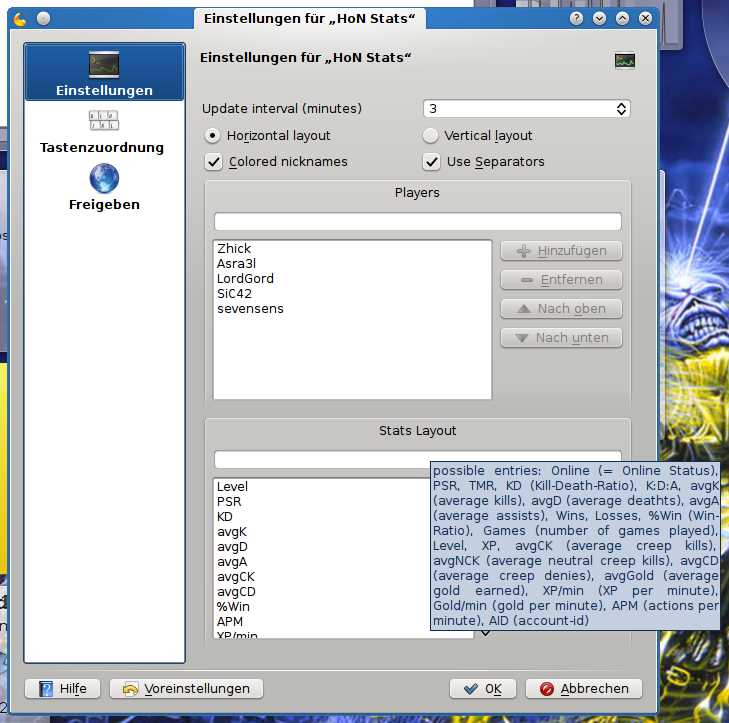Select avgCD in Stats Layout list
The width and height of the screenshot is (729, 723).
click(322, 592)
